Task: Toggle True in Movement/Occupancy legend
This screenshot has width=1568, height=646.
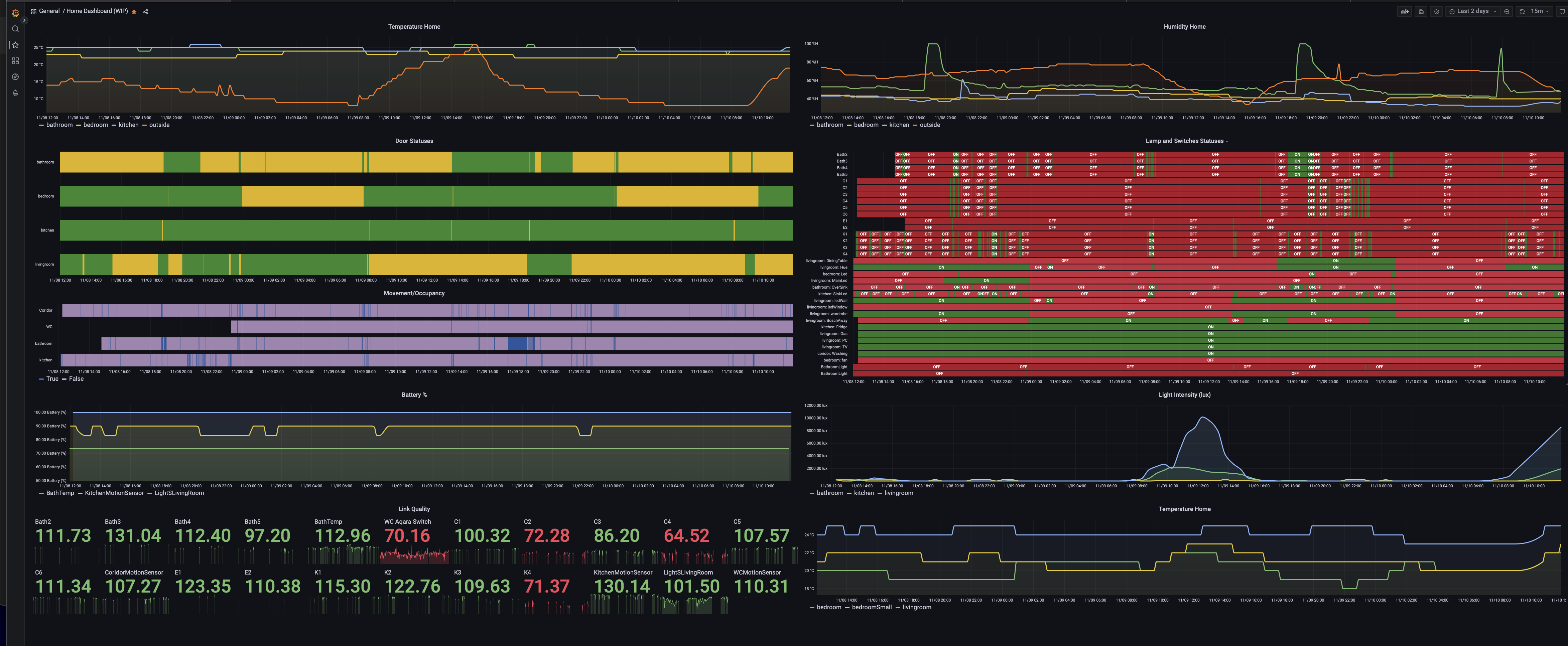Action: click(x=52, y=379)
